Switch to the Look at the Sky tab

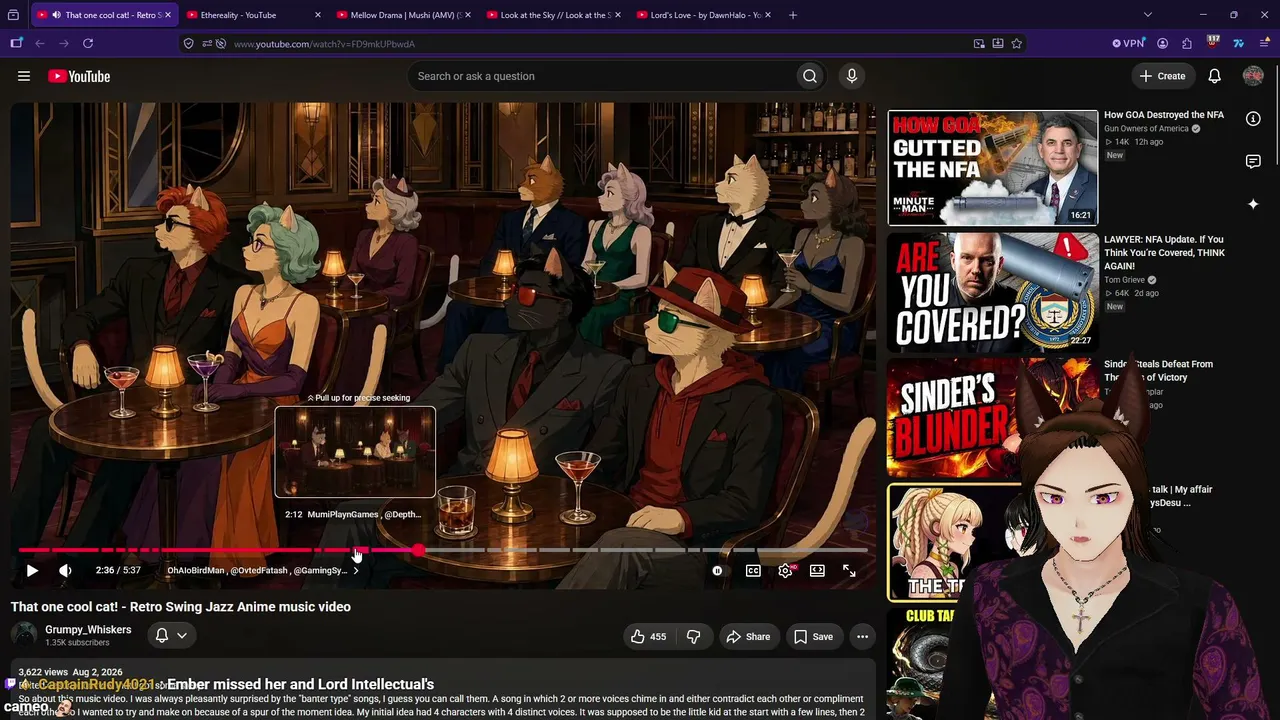[x=553, y=15]
